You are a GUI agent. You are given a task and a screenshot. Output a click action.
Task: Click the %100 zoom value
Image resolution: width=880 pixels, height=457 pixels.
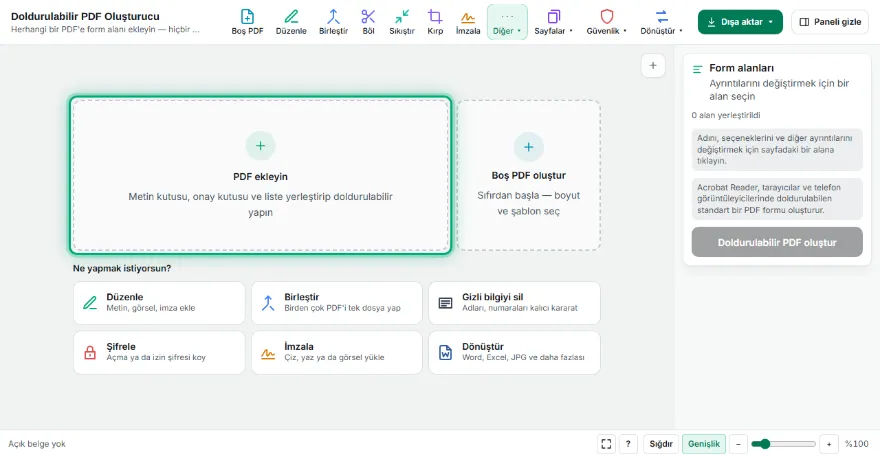click(857, 444)
